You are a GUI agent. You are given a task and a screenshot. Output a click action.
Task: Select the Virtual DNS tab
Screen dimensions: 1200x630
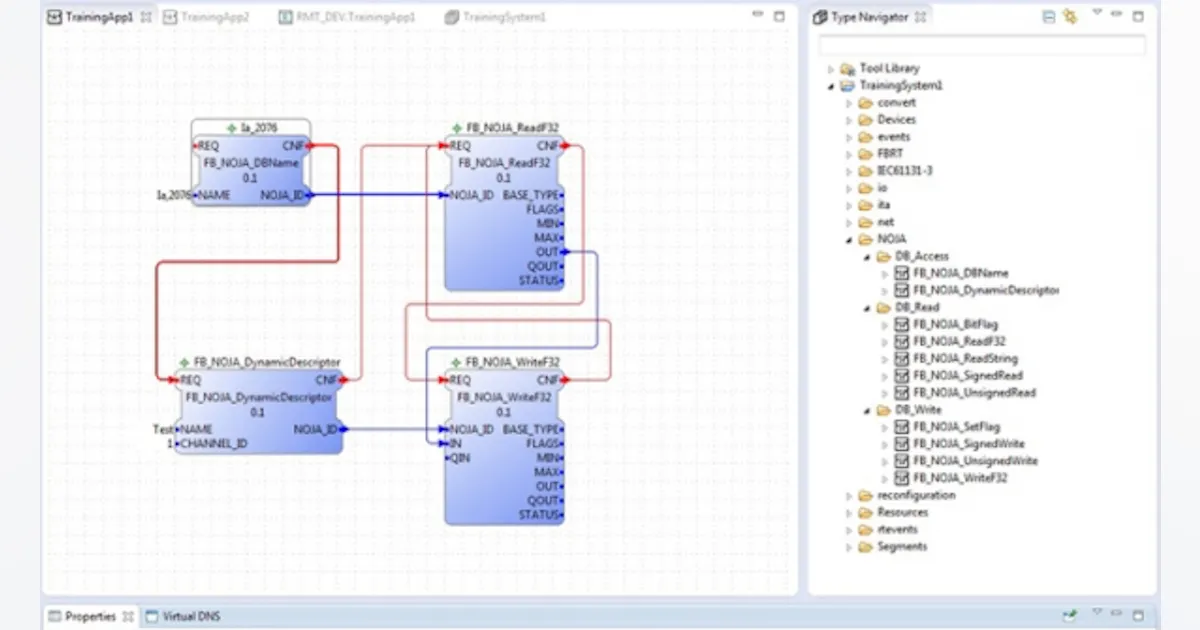(183, 616)
